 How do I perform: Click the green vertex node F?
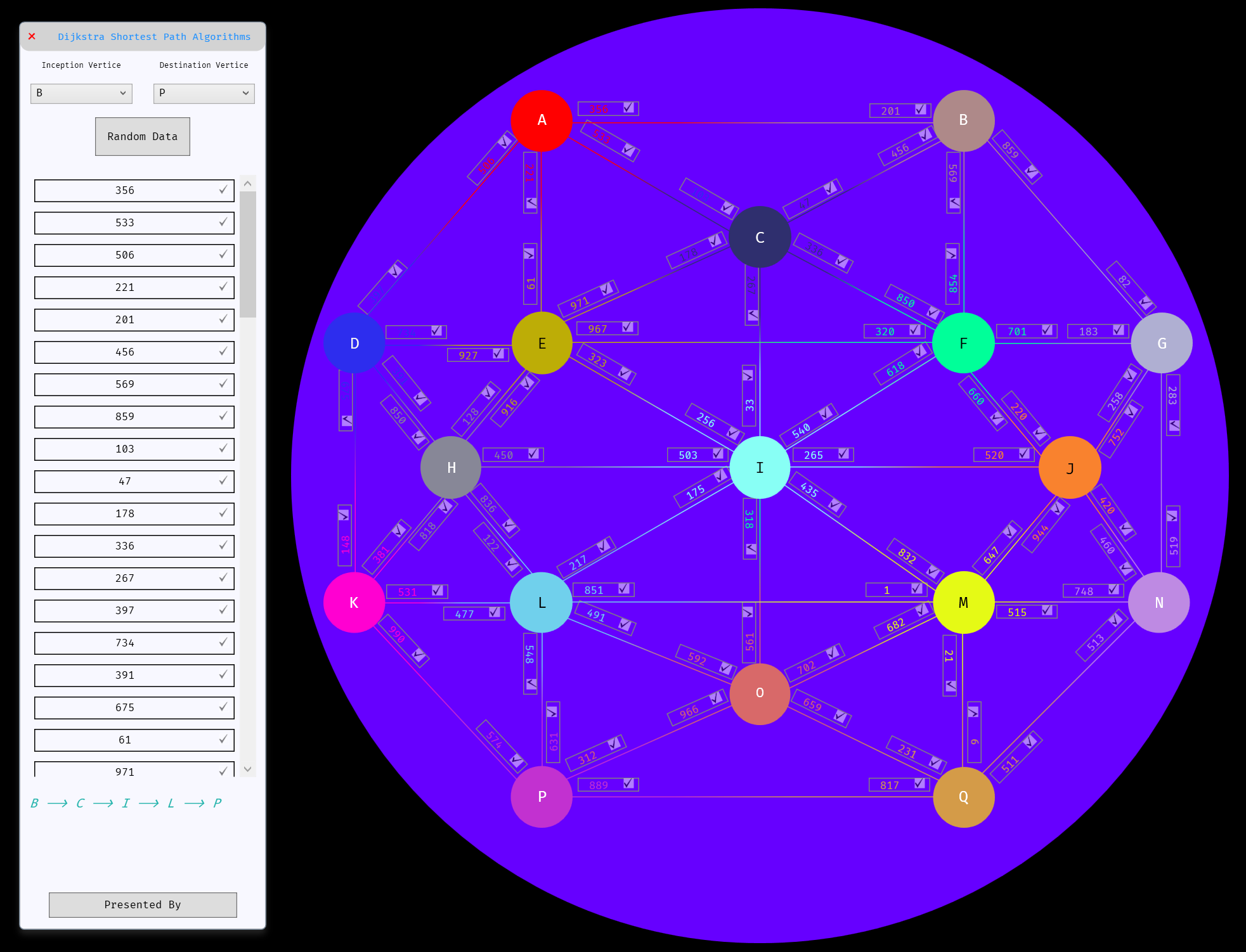tap(963, 344)
